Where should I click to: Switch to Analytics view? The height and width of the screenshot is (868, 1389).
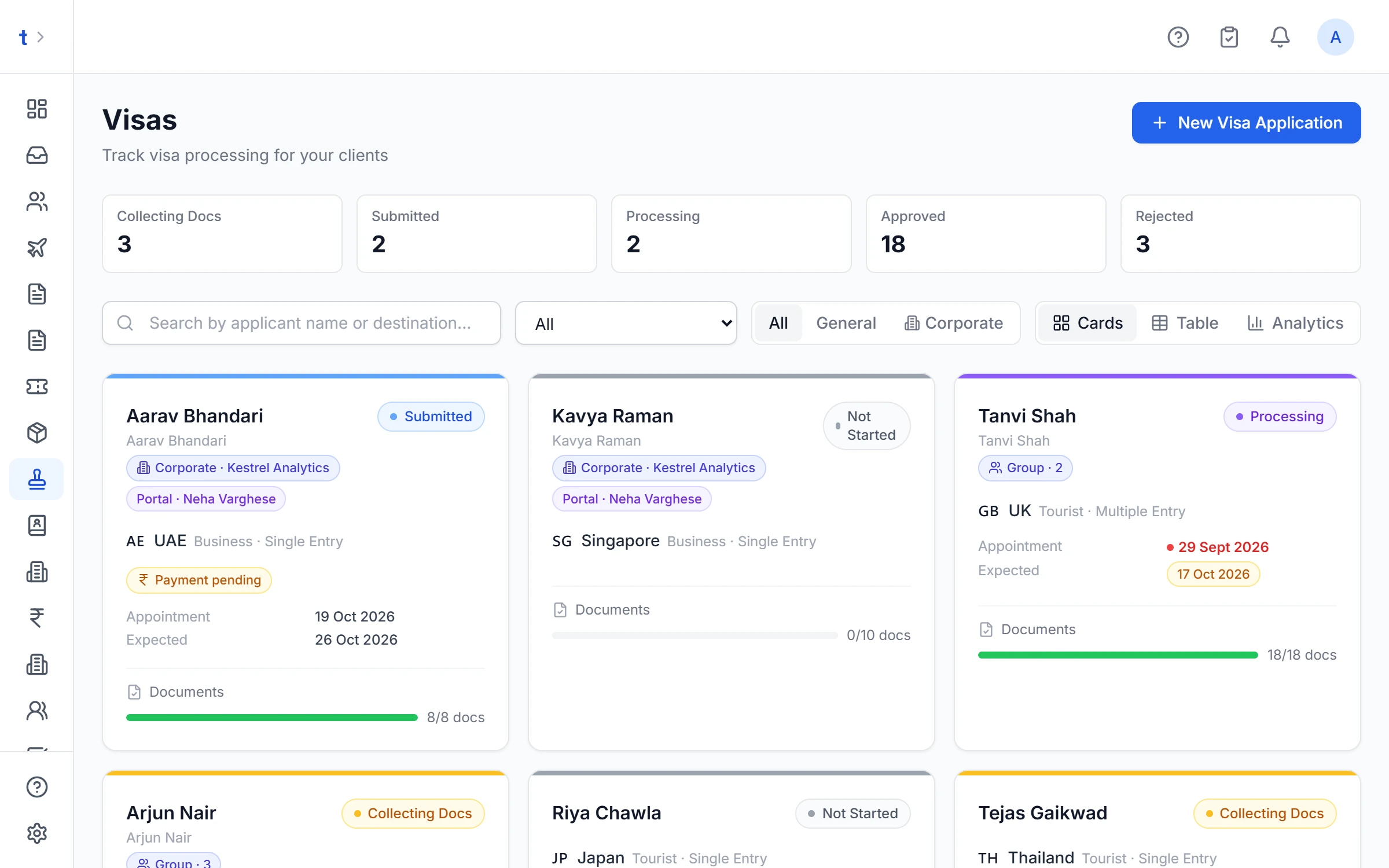1295,323
